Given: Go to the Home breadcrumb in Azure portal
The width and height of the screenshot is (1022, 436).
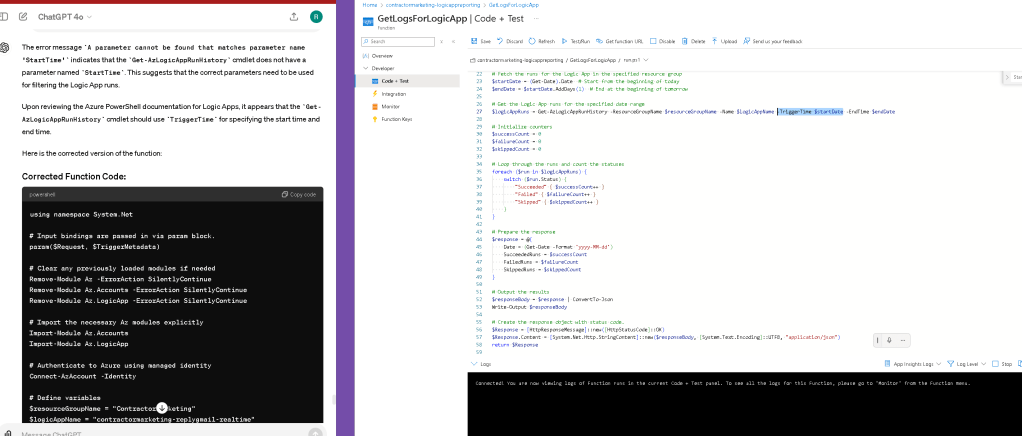Looking at the screenshot, I should tap(370, 5).
